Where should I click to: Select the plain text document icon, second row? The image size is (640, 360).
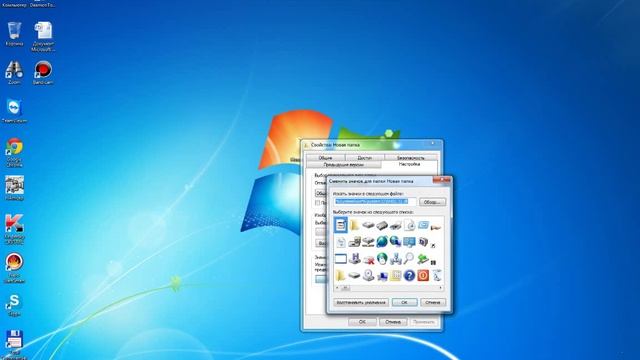(340, 242)
